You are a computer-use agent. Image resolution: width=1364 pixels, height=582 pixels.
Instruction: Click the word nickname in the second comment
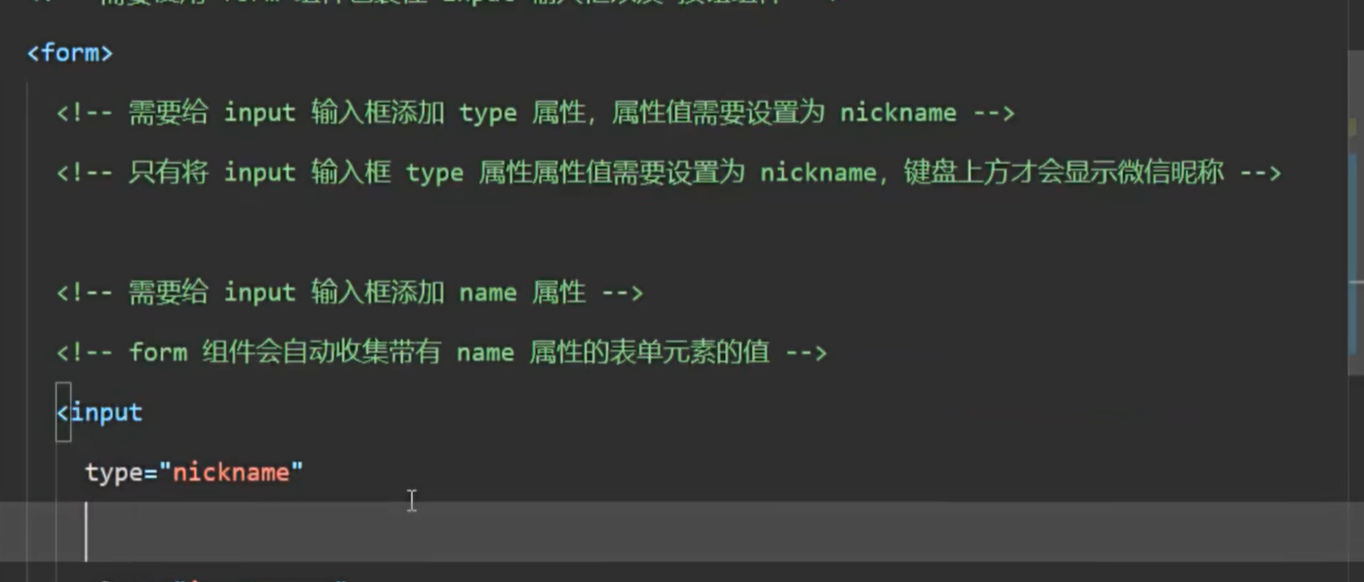pos(817,172)
